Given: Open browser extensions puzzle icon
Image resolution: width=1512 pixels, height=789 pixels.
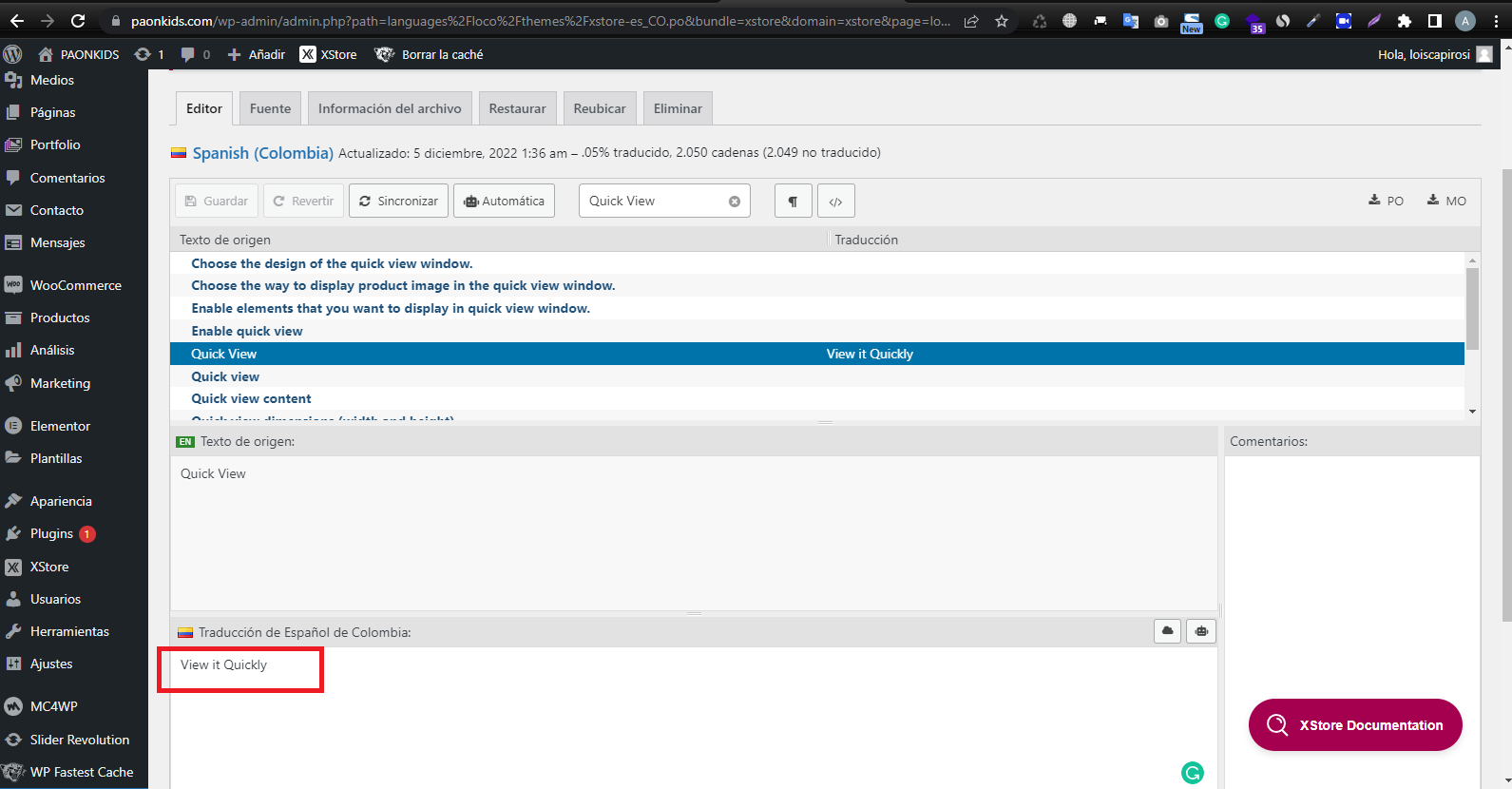Looking at the screenshot, I should (1405, 21).
